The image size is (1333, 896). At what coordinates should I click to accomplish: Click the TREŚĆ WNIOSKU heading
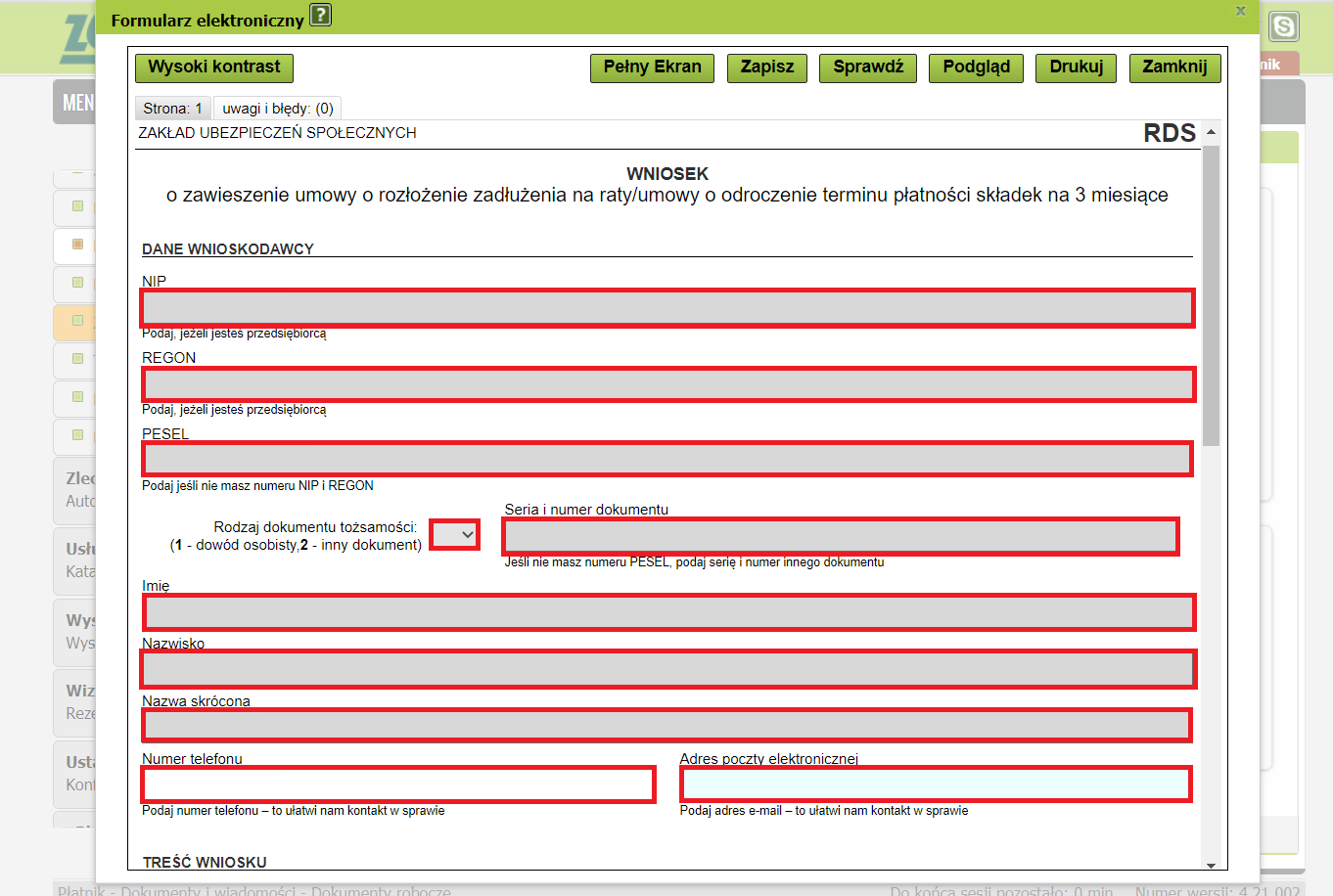205,863
